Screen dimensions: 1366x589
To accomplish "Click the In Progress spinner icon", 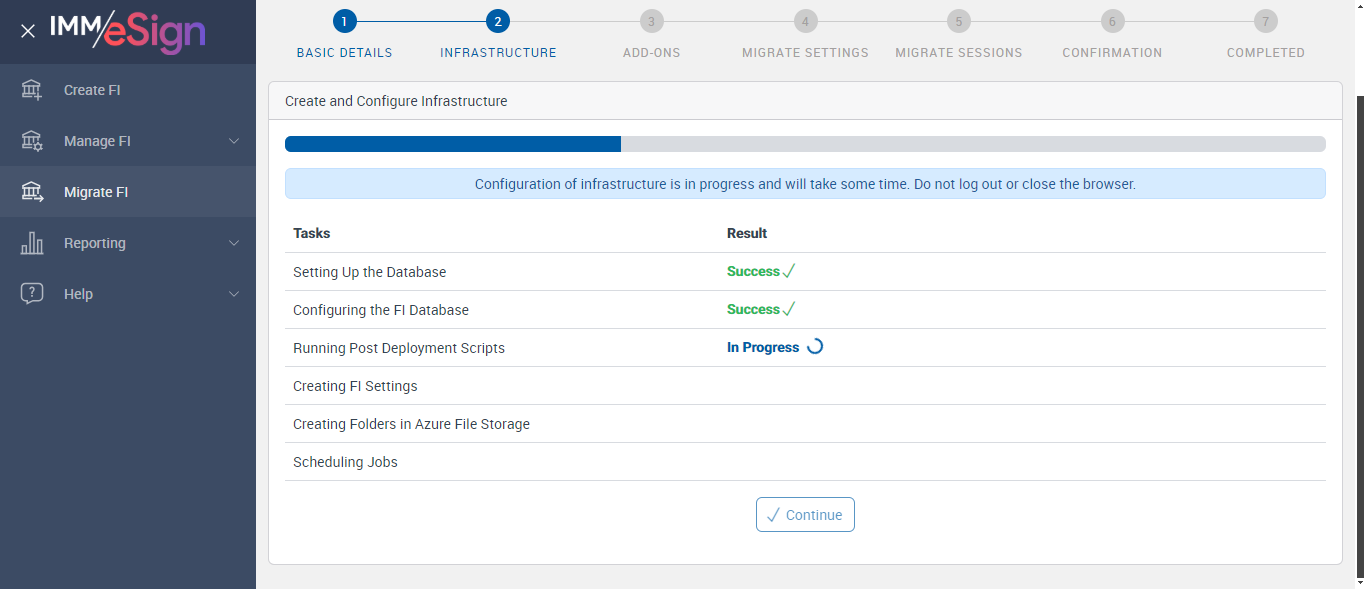I will click(815, 347).
